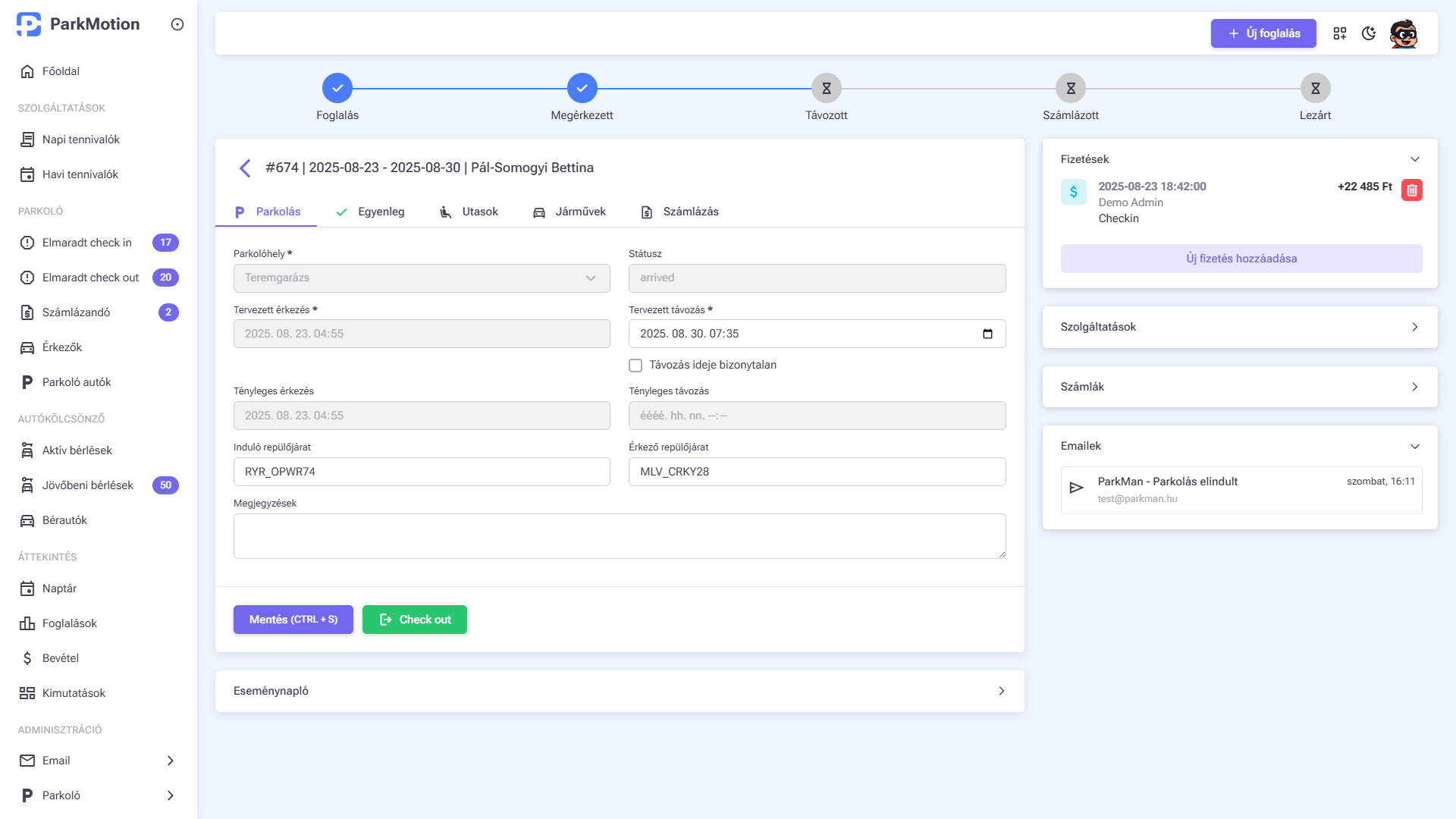Click Új fizetés hozzáadása button

[x=1241, y=259]
